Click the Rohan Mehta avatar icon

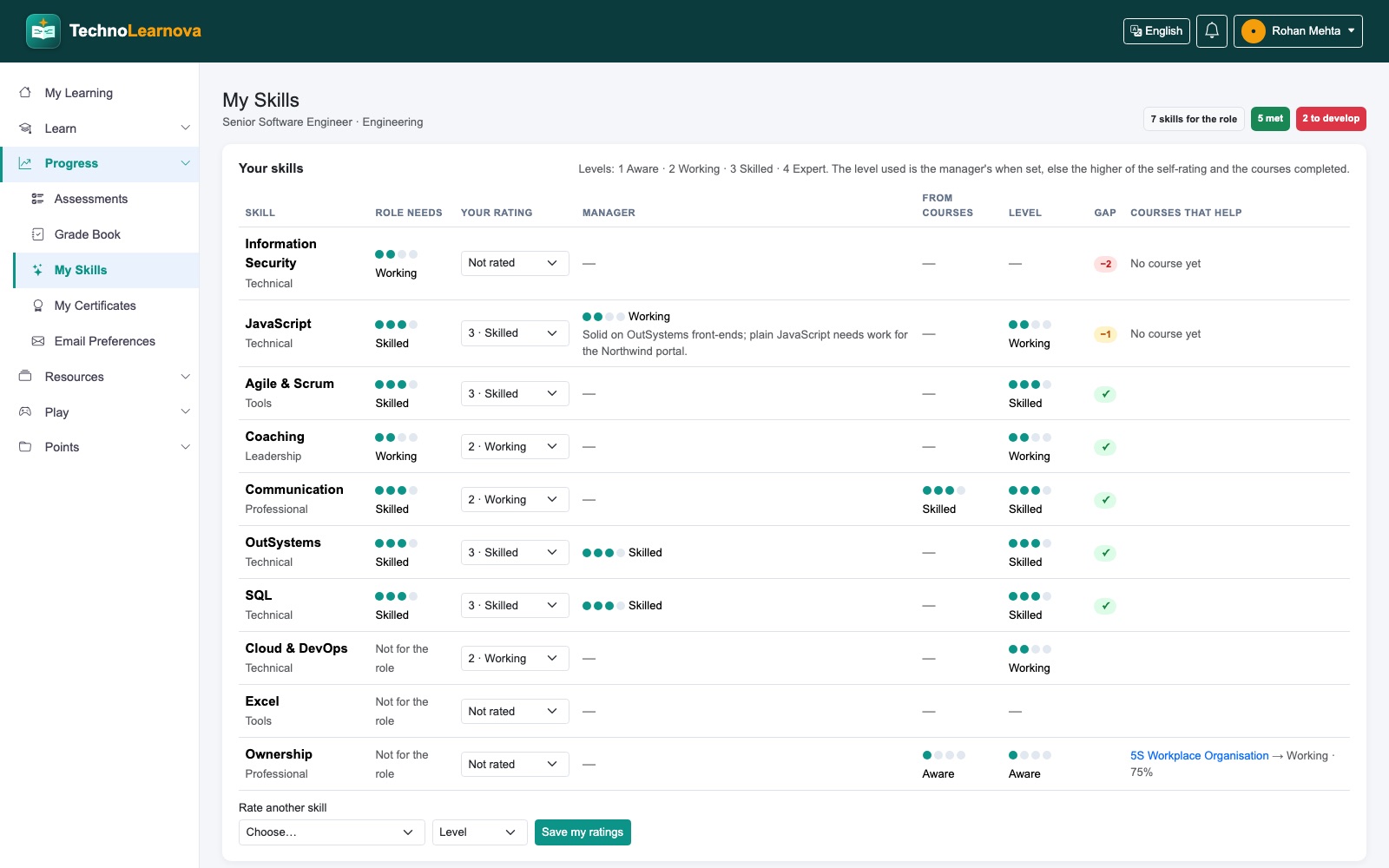pyautogui.click(x=1253, y=31)
